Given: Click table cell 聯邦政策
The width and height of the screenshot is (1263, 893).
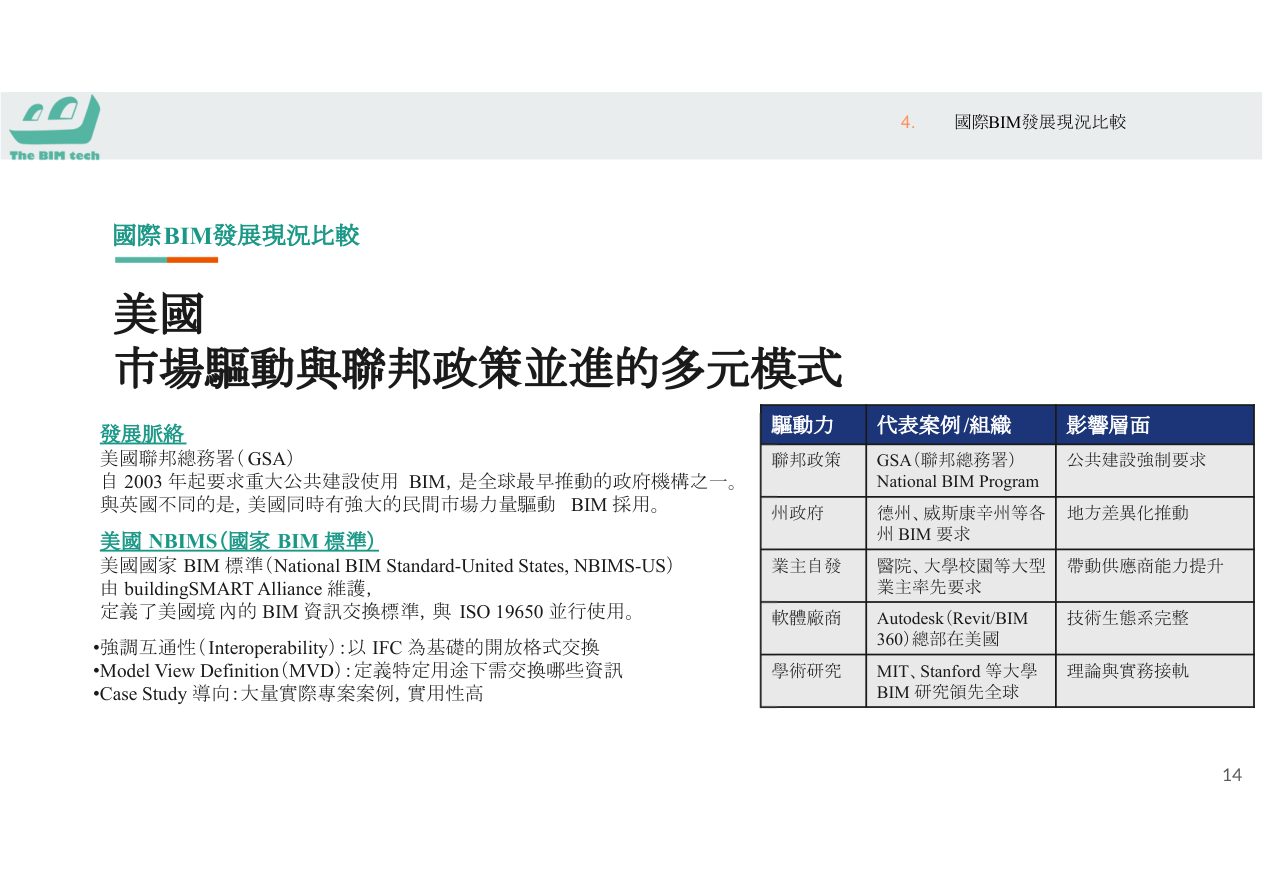Looking at the screenshot, I should 813,471.
